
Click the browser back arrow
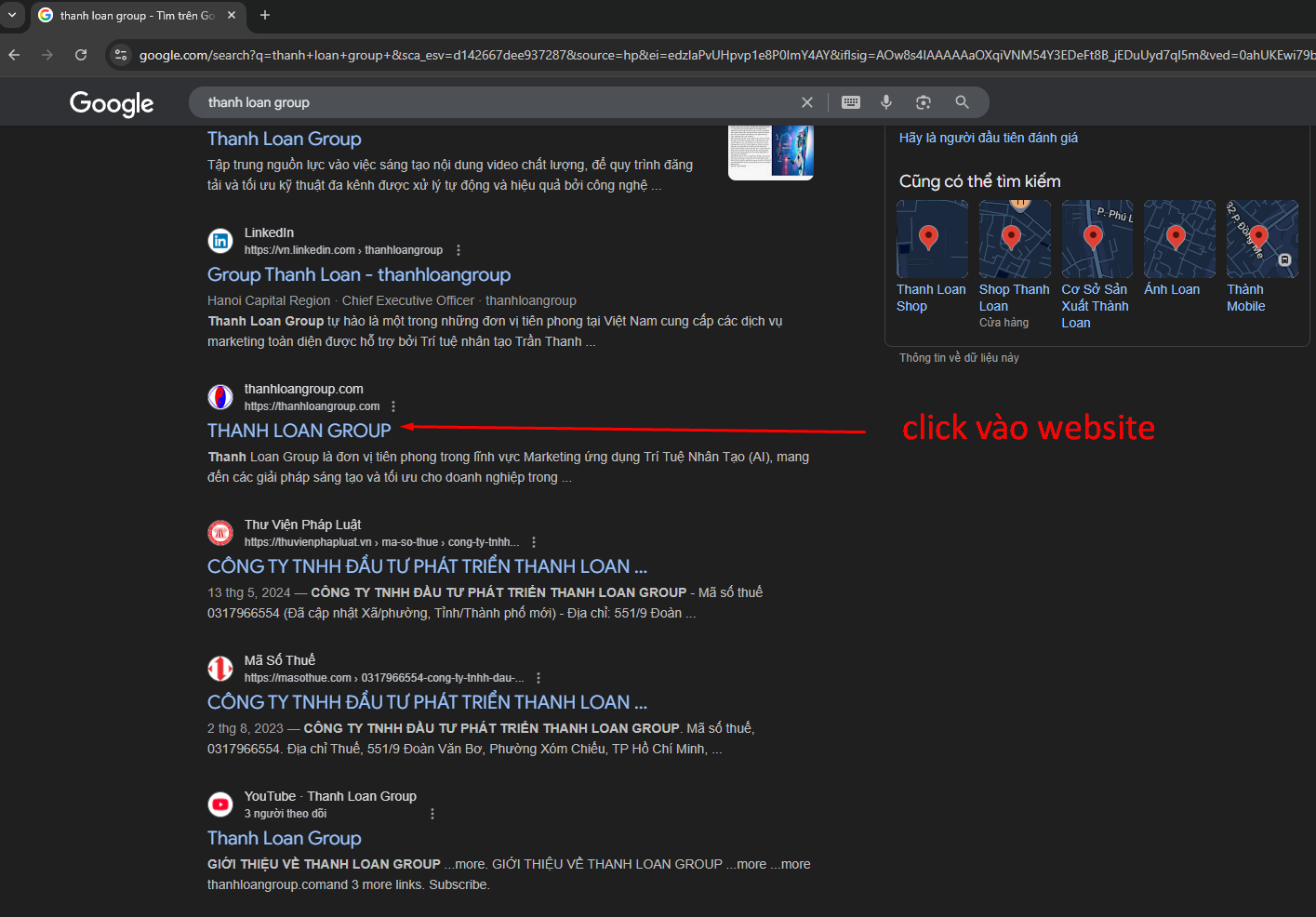(14, 55)
